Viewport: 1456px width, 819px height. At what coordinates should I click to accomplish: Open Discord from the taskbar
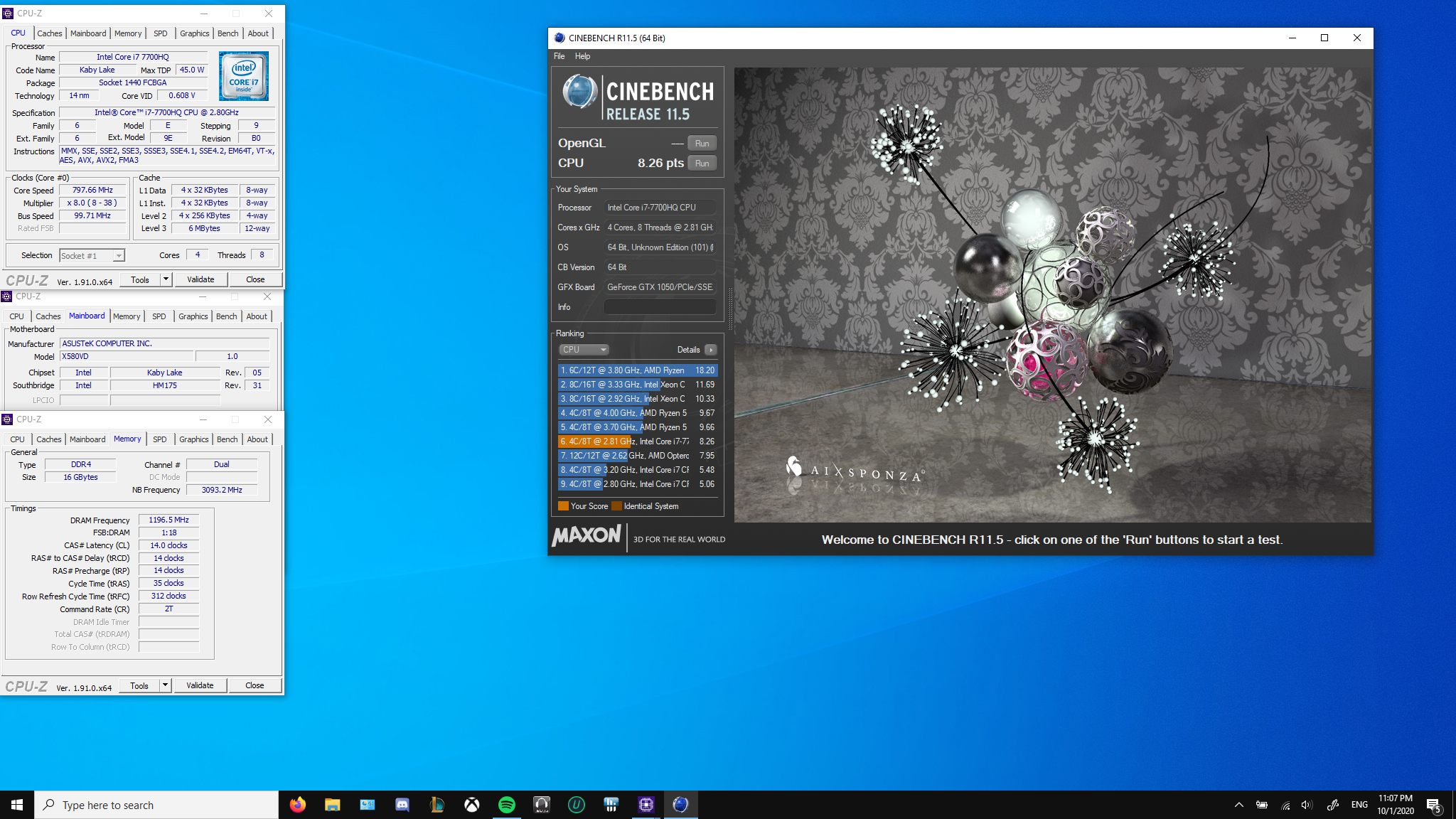(402, 805)
